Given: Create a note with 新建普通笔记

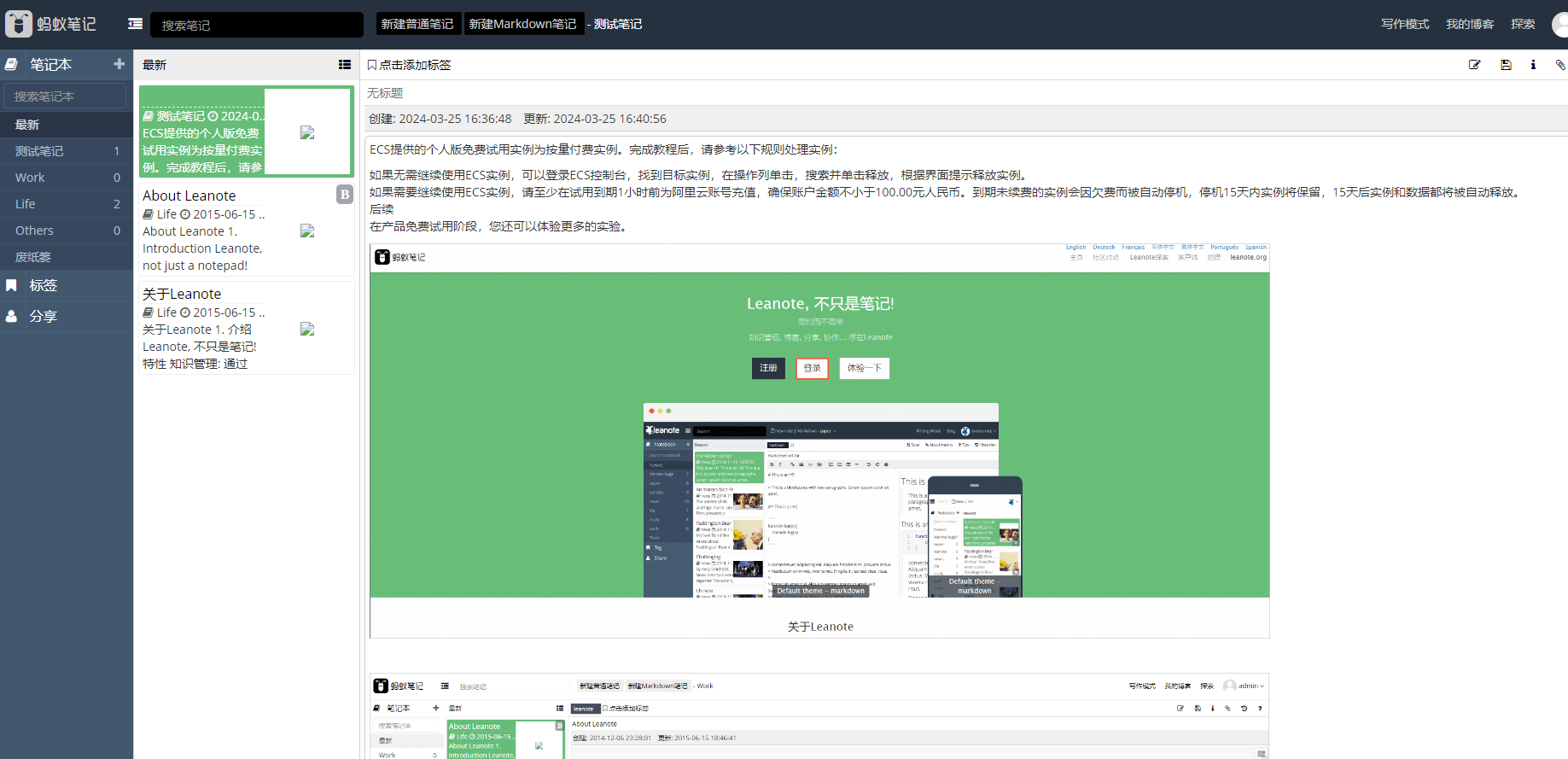Looking at the screenshot, I should (x=417, y=24).
